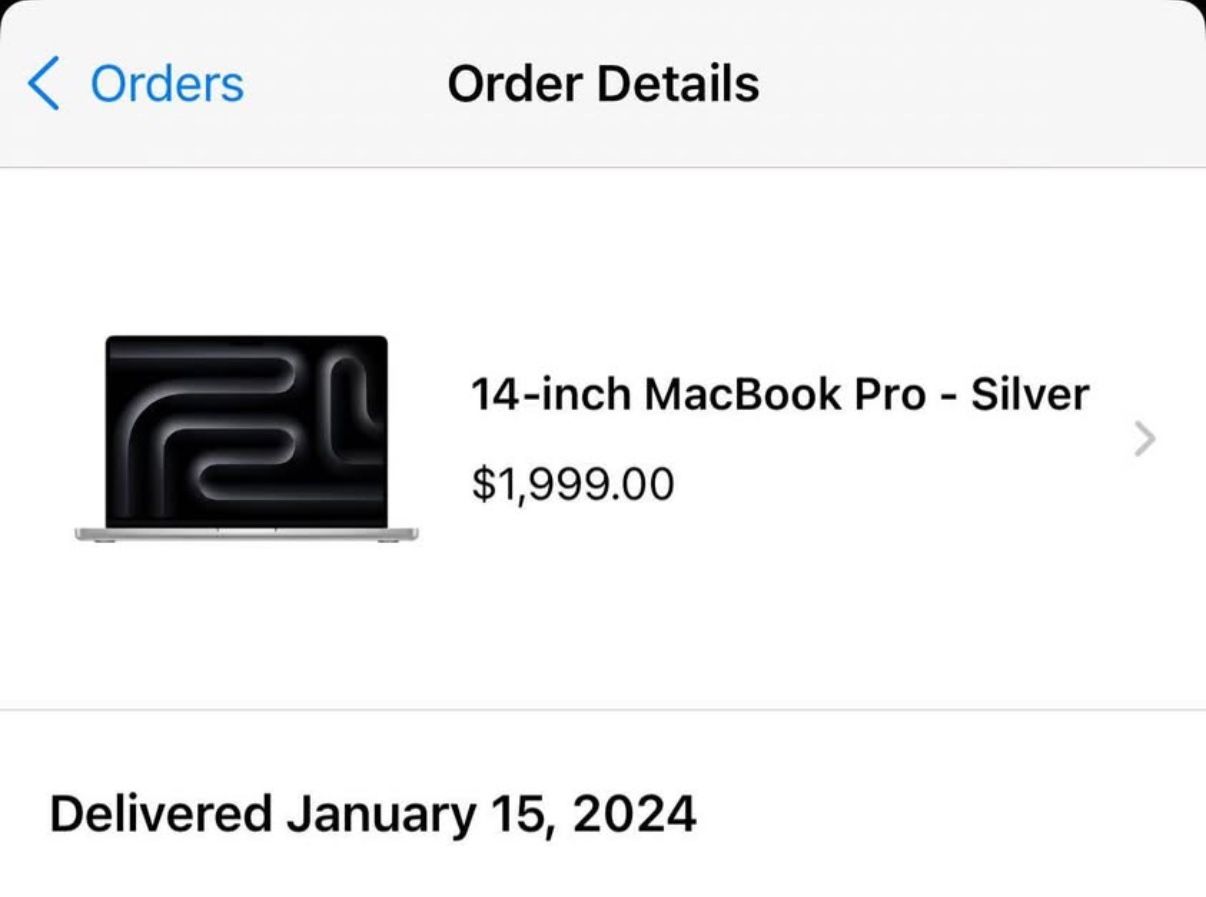Select the Order Details header title

[603, 83]
